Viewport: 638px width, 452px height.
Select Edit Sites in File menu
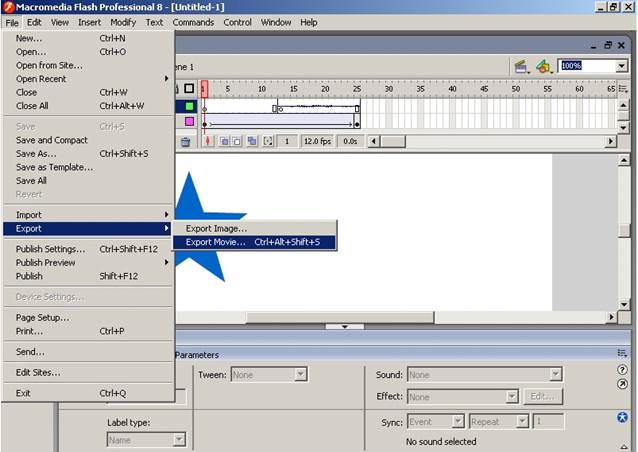click(89, 372)
